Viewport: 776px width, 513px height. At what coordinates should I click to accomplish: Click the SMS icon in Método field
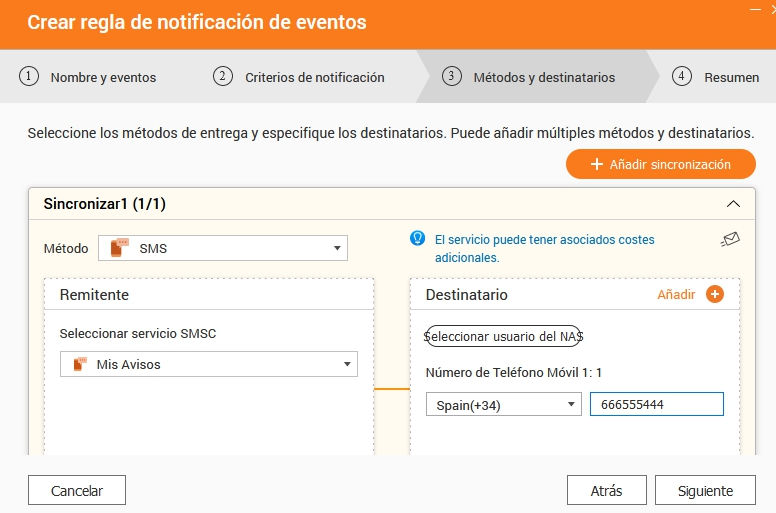coord(120,248)
